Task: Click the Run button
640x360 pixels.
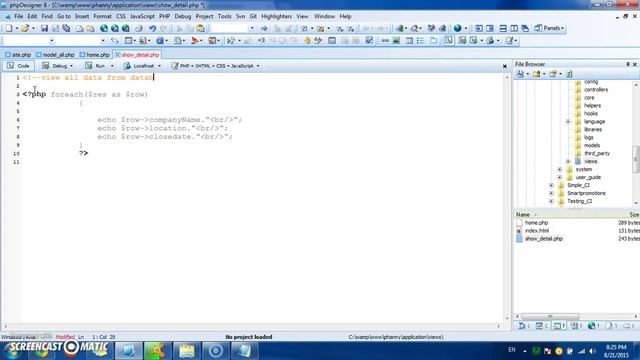Action: [95, 66]
